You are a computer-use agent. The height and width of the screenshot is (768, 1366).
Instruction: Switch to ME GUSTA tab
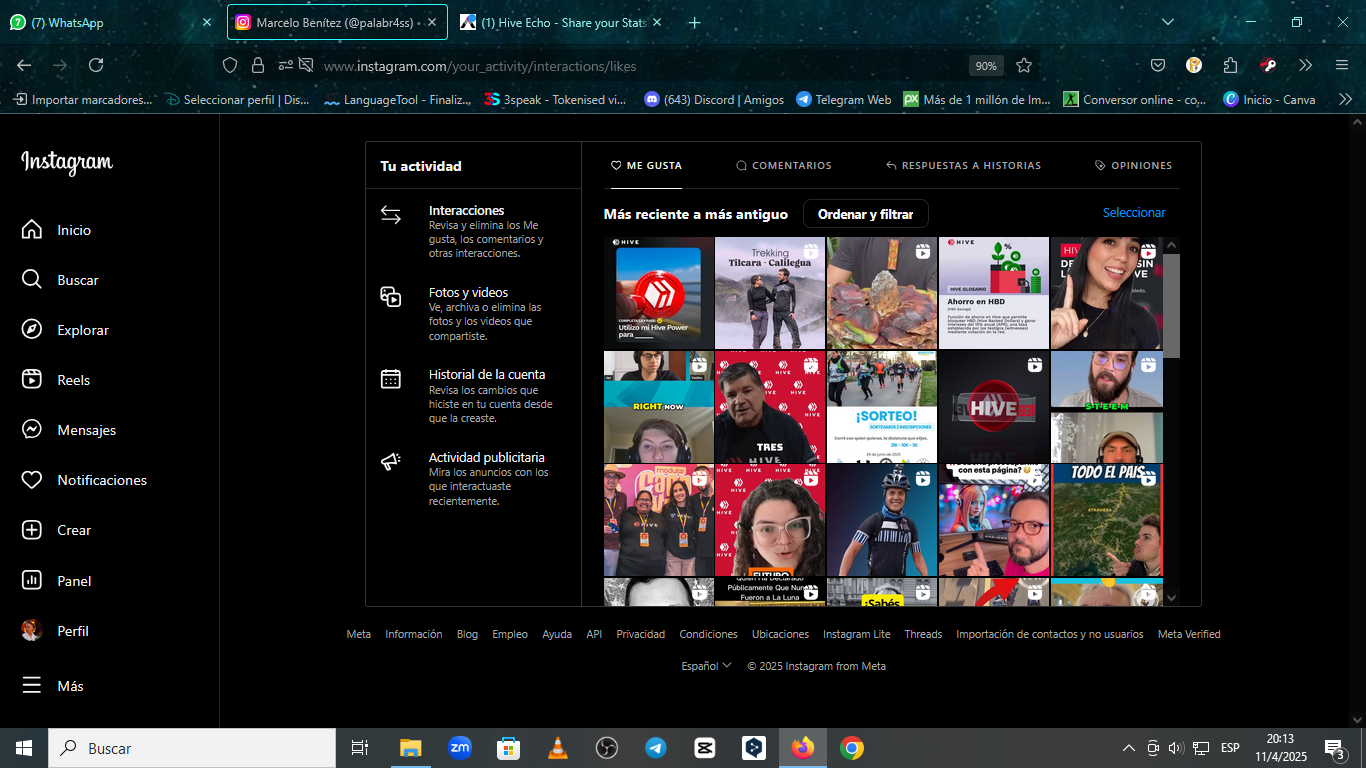[646, 165]
